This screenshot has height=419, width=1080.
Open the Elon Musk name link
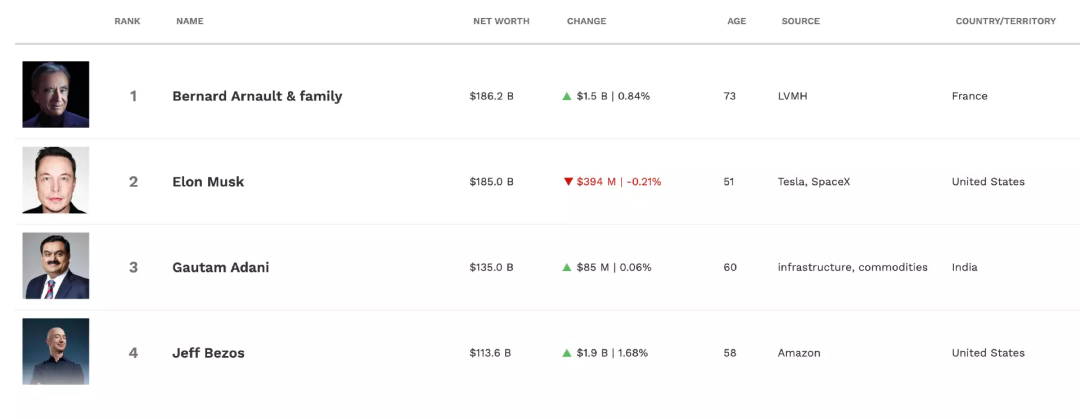click(208, 182)
